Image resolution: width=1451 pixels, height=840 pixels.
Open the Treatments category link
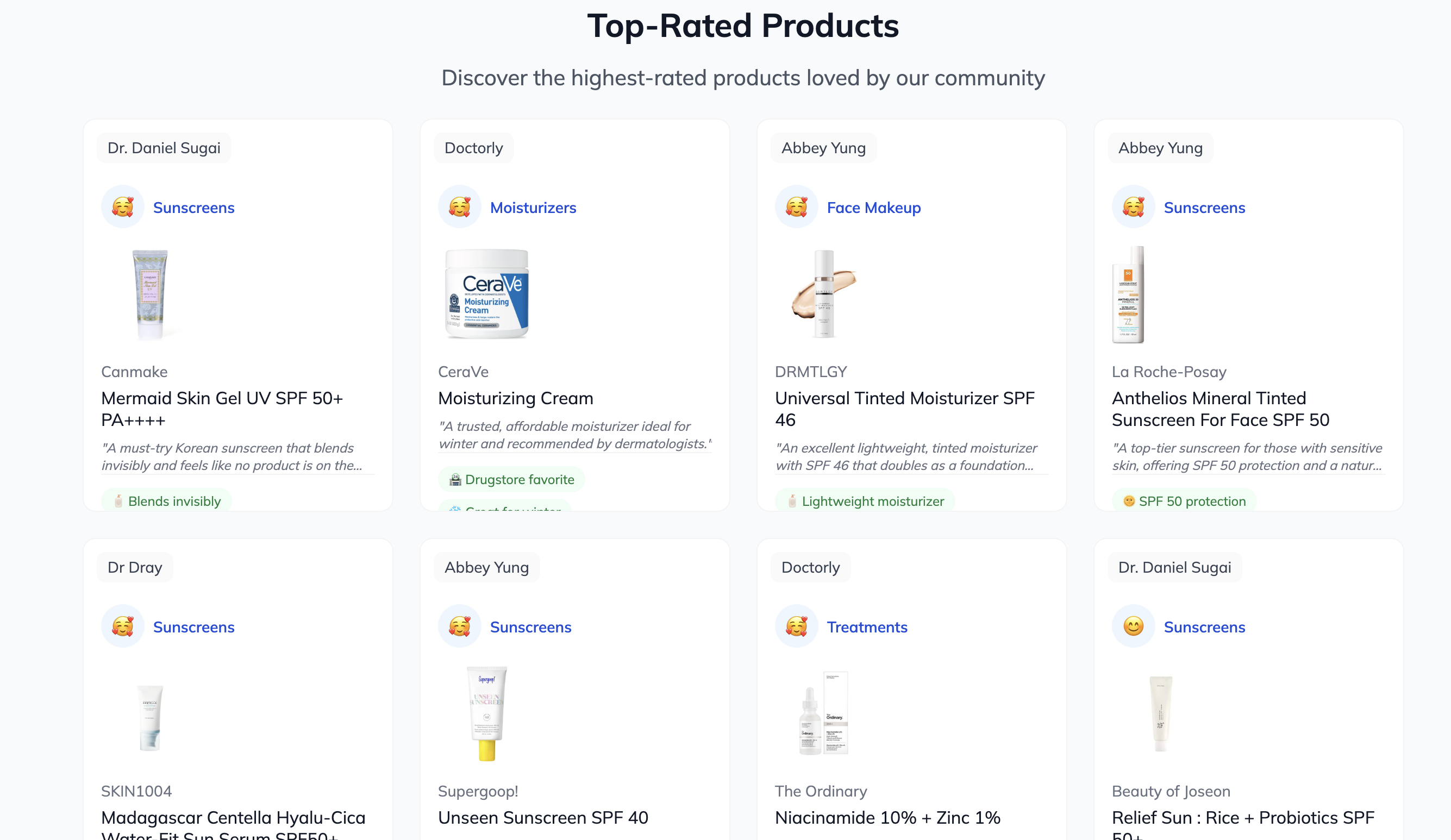click(x=867, y=627)
